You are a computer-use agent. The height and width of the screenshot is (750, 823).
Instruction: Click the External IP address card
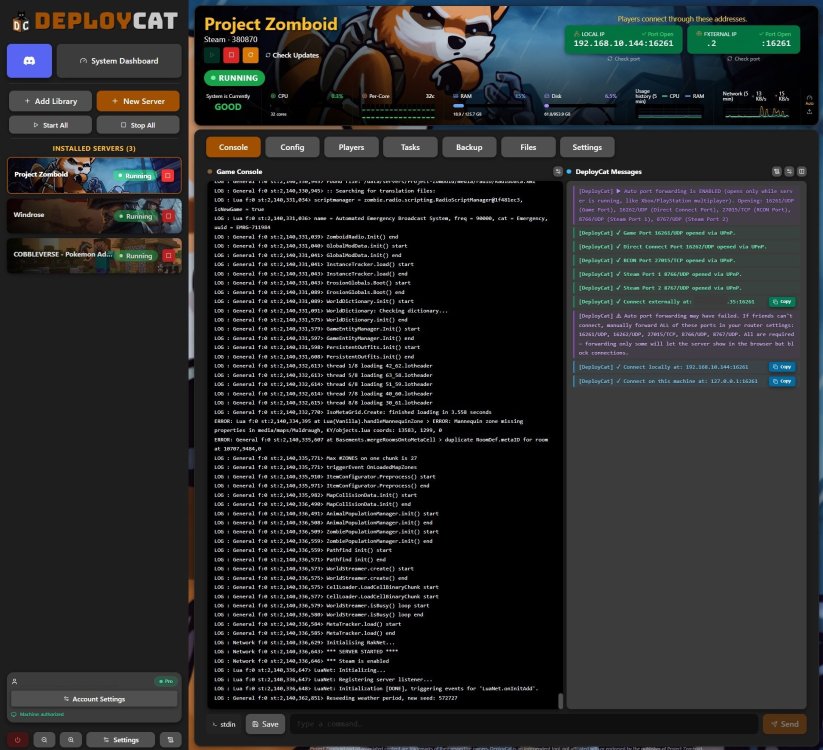pos(744,39)
